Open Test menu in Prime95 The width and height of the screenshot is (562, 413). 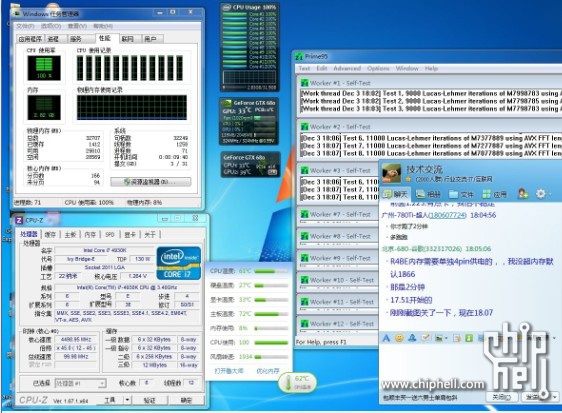tap(304, 68)
